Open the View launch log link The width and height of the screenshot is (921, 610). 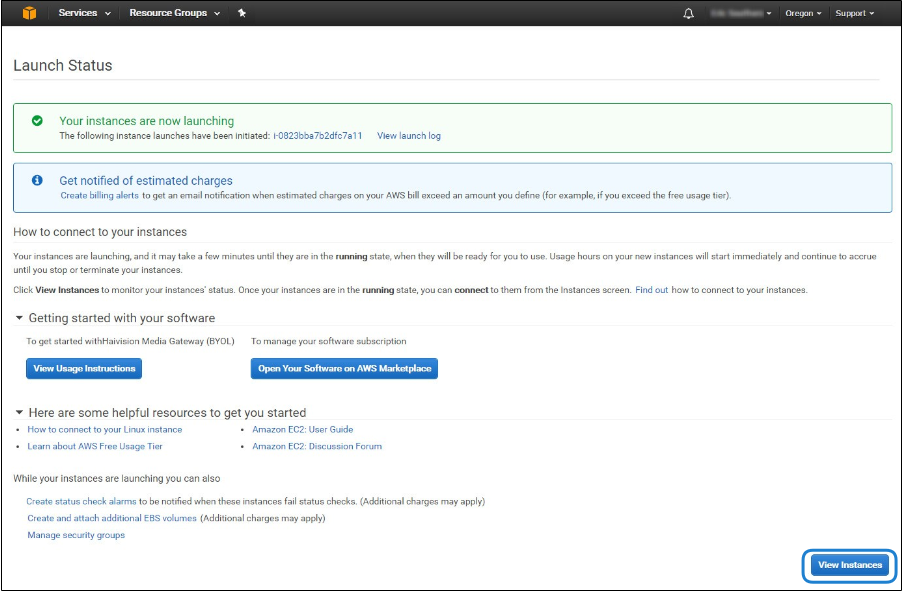click(408, 136)
